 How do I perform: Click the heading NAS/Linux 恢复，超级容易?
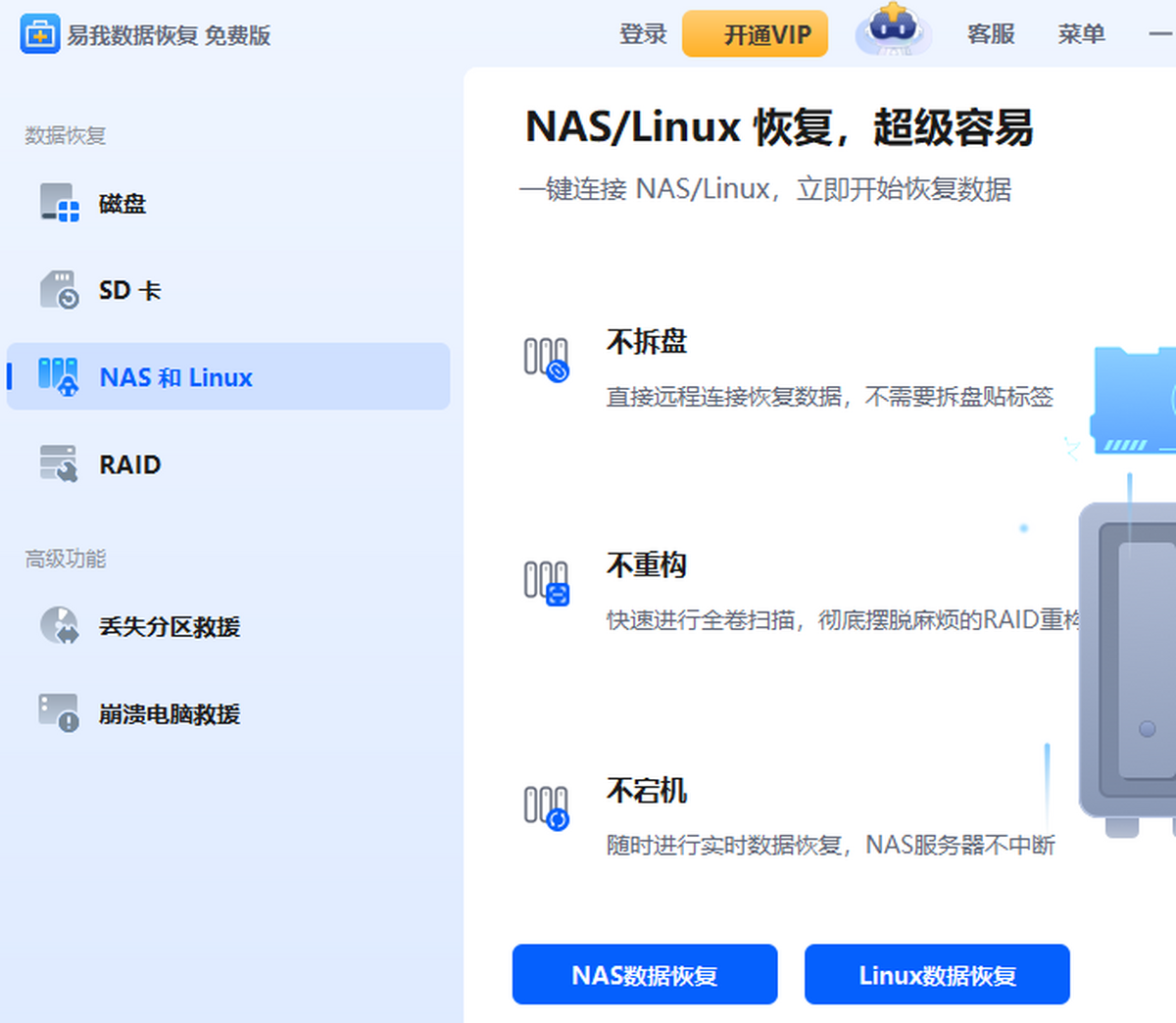[x=779, y=127]
